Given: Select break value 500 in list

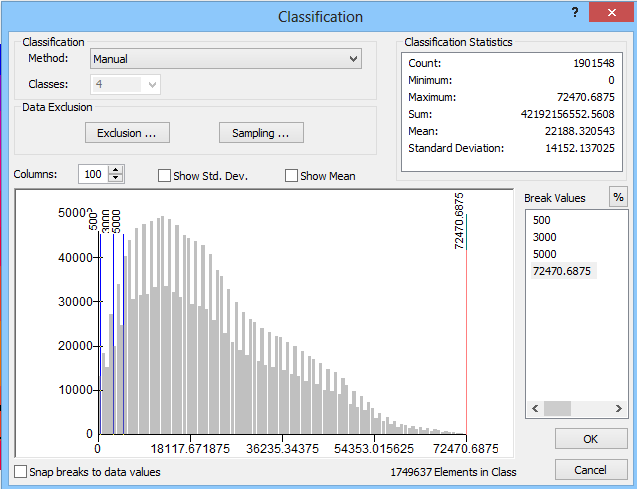Looking at the screenshot, I should (x=542, y=219).
